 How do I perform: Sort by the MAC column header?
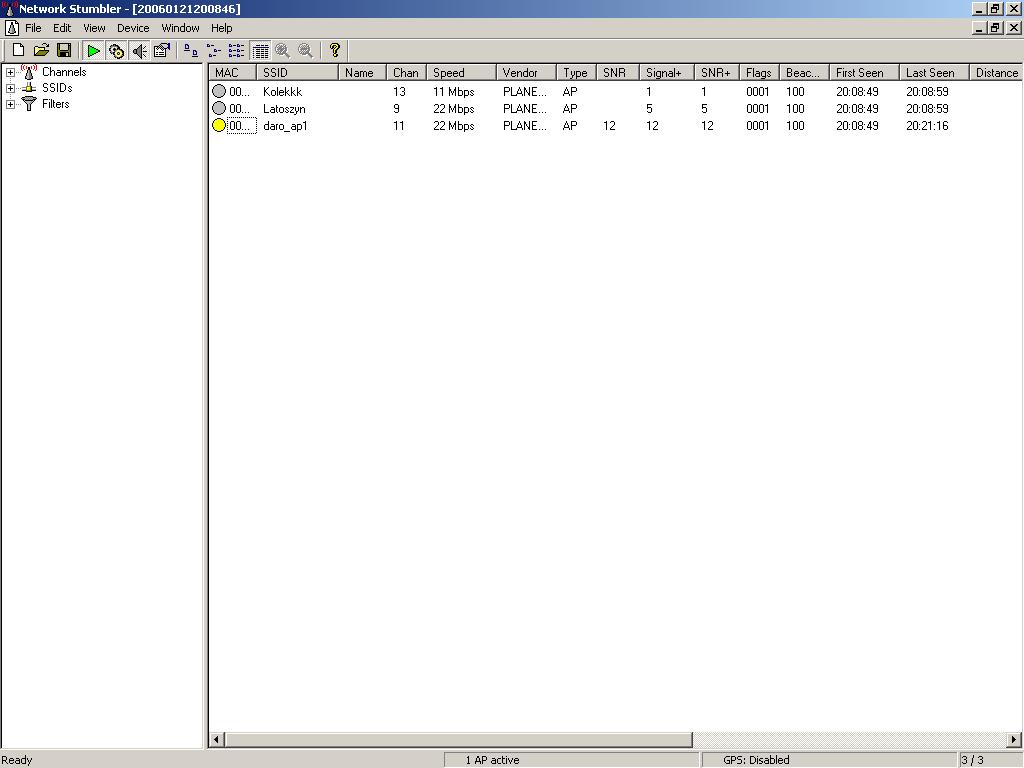coord(232,72)
